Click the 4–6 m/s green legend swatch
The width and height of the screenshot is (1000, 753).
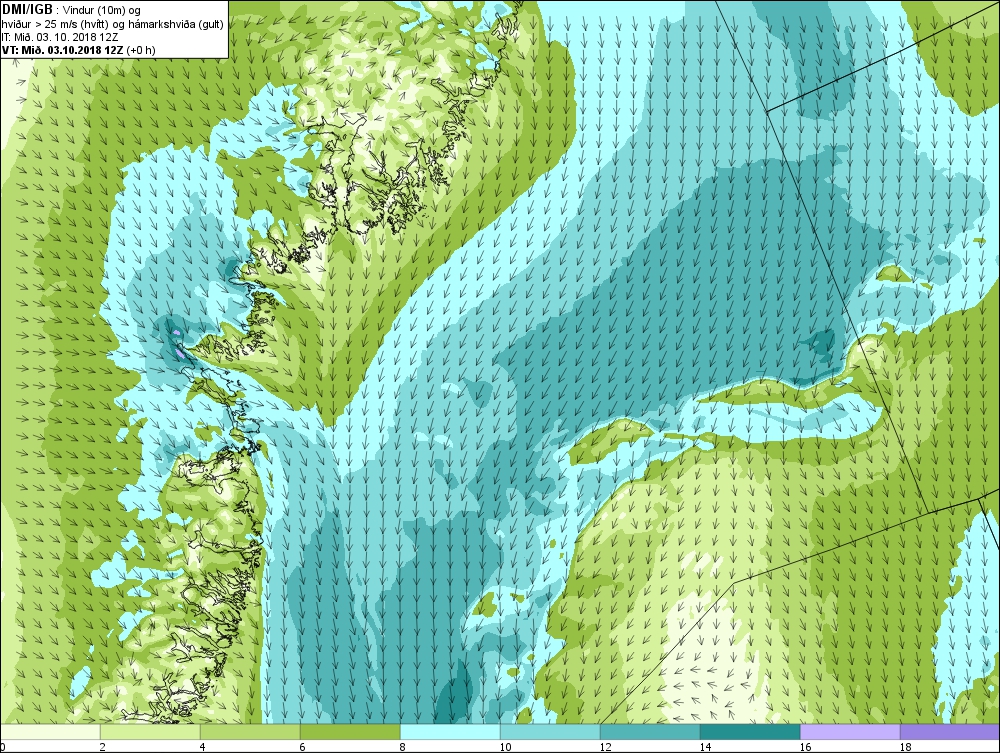[250, 732]
